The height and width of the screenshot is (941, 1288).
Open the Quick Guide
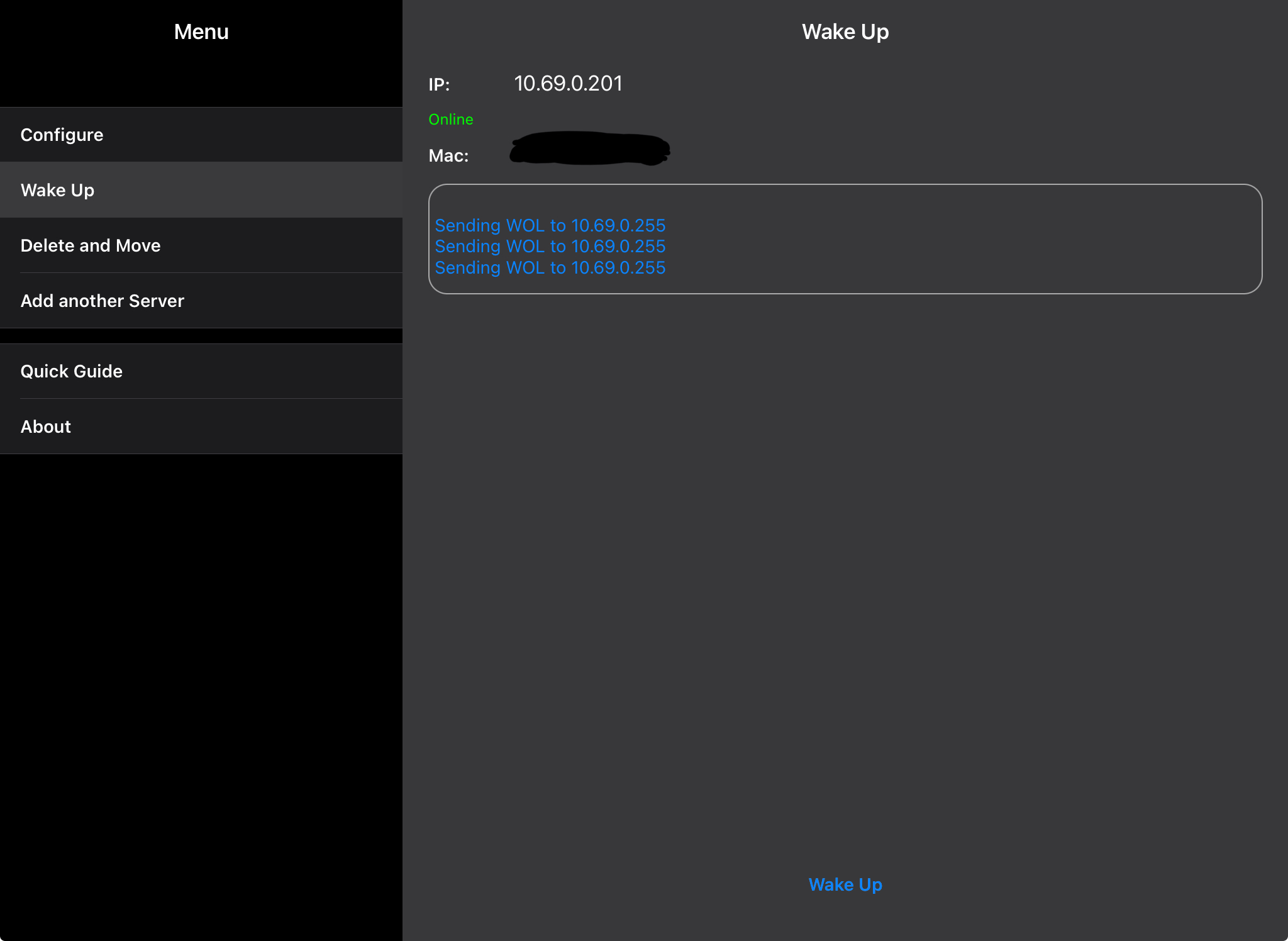pyautogui.click(x=71, y=371)
